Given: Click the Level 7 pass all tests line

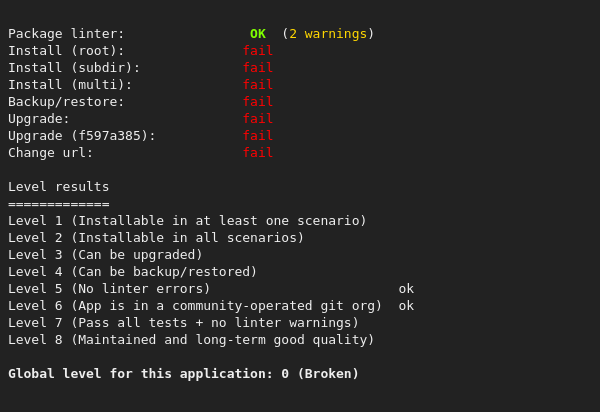Looking at the screenshot, I should [183, 323].
